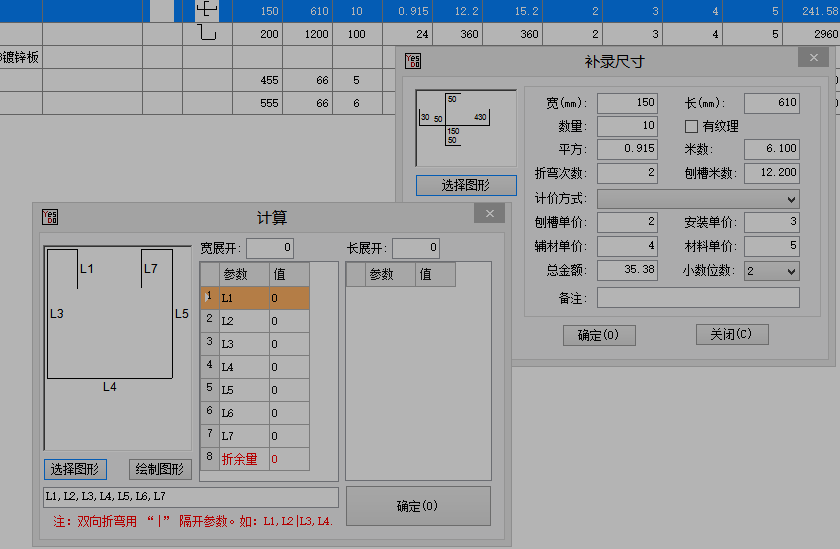Click the YesDo icon in 计算 title bar

point(50,217)
